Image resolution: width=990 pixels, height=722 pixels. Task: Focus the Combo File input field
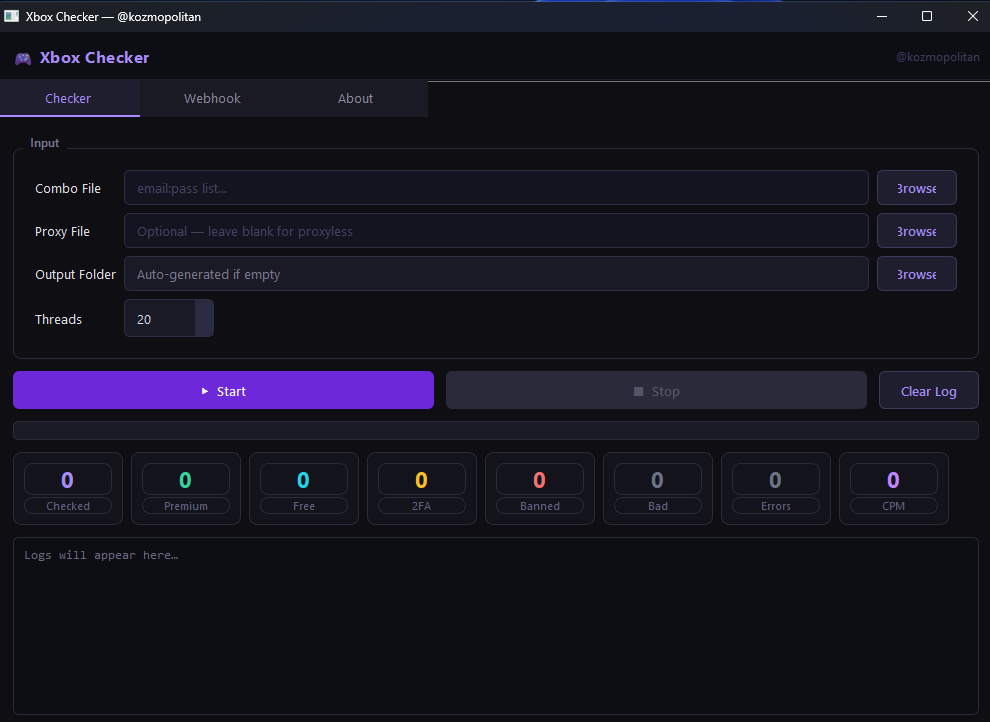[x=496, y=187]
